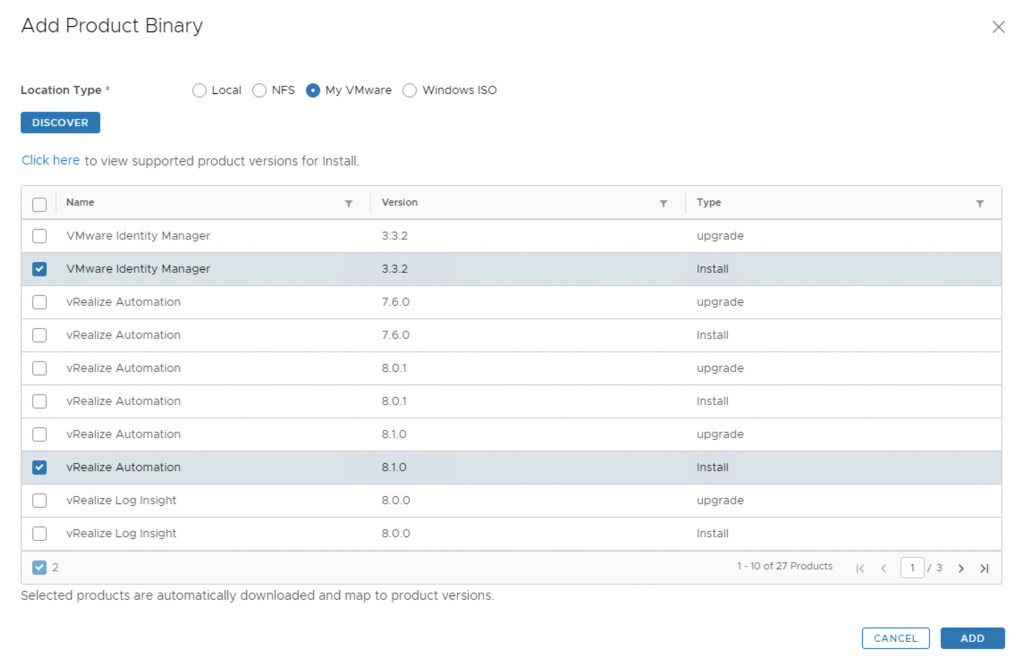Click the Cancel button
This screenshot has height=667, width=1024.
click(x=895, y=638)
